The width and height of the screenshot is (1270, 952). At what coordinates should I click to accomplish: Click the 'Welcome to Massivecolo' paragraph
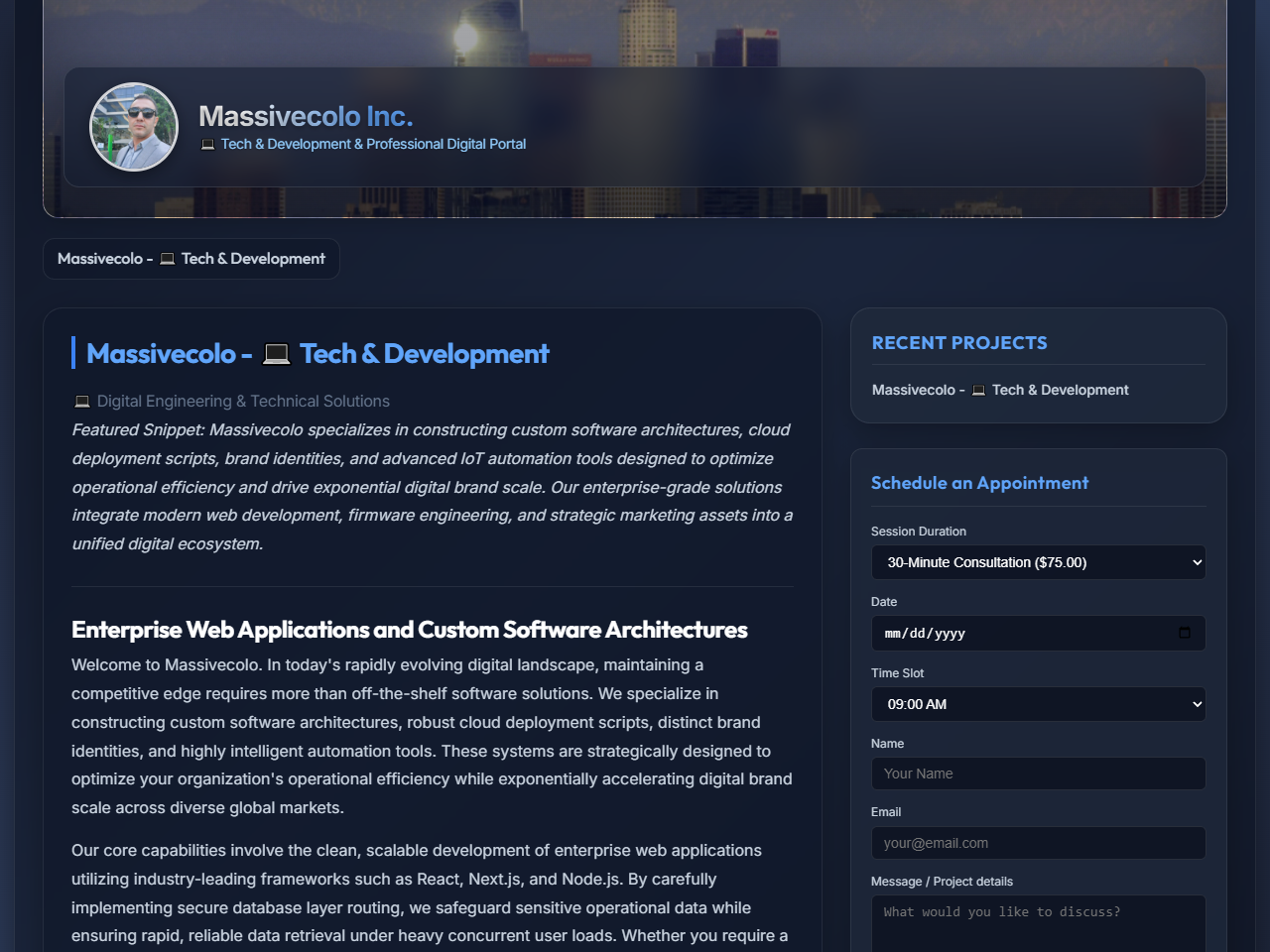point(432,737)
